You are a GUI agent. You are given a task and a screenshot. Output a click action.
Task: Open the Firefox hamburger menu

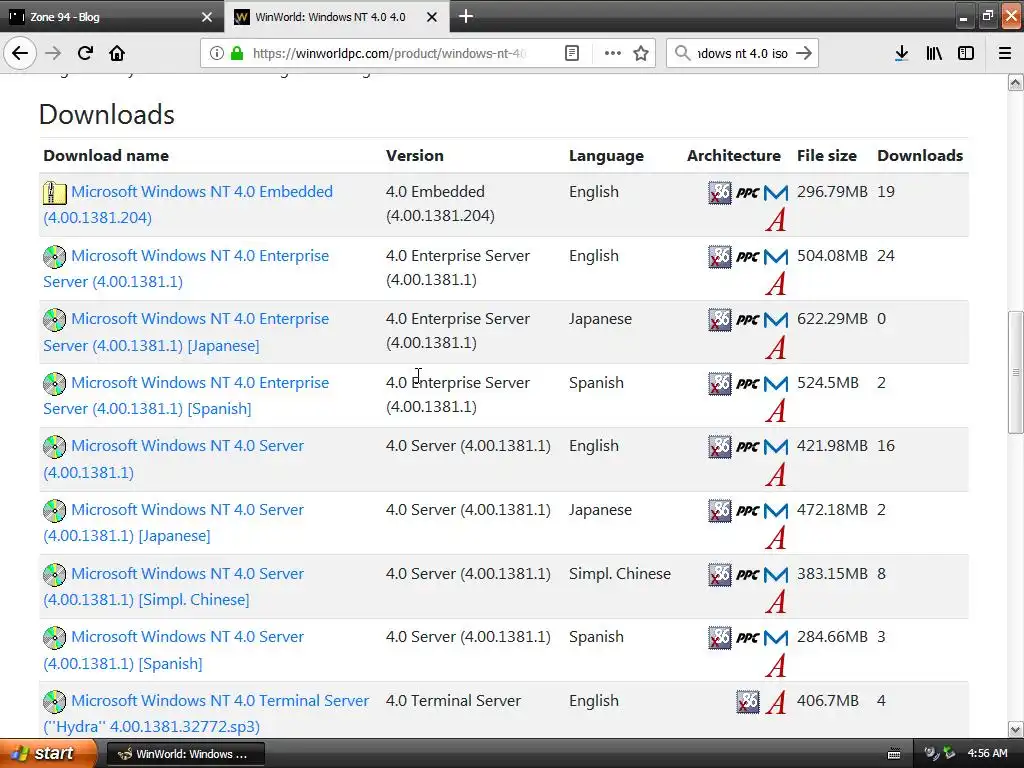click(1004, 53)
